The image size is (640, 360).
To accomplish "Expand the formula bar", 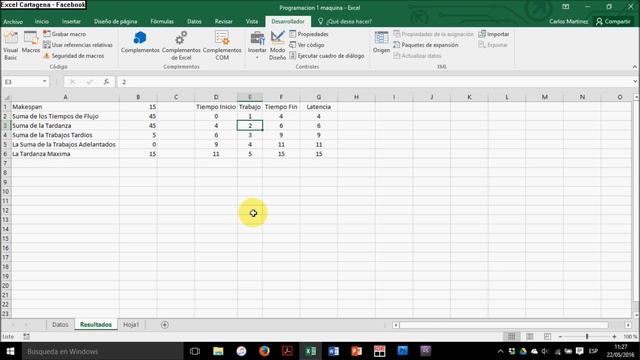I will click(x=635, y=82).
